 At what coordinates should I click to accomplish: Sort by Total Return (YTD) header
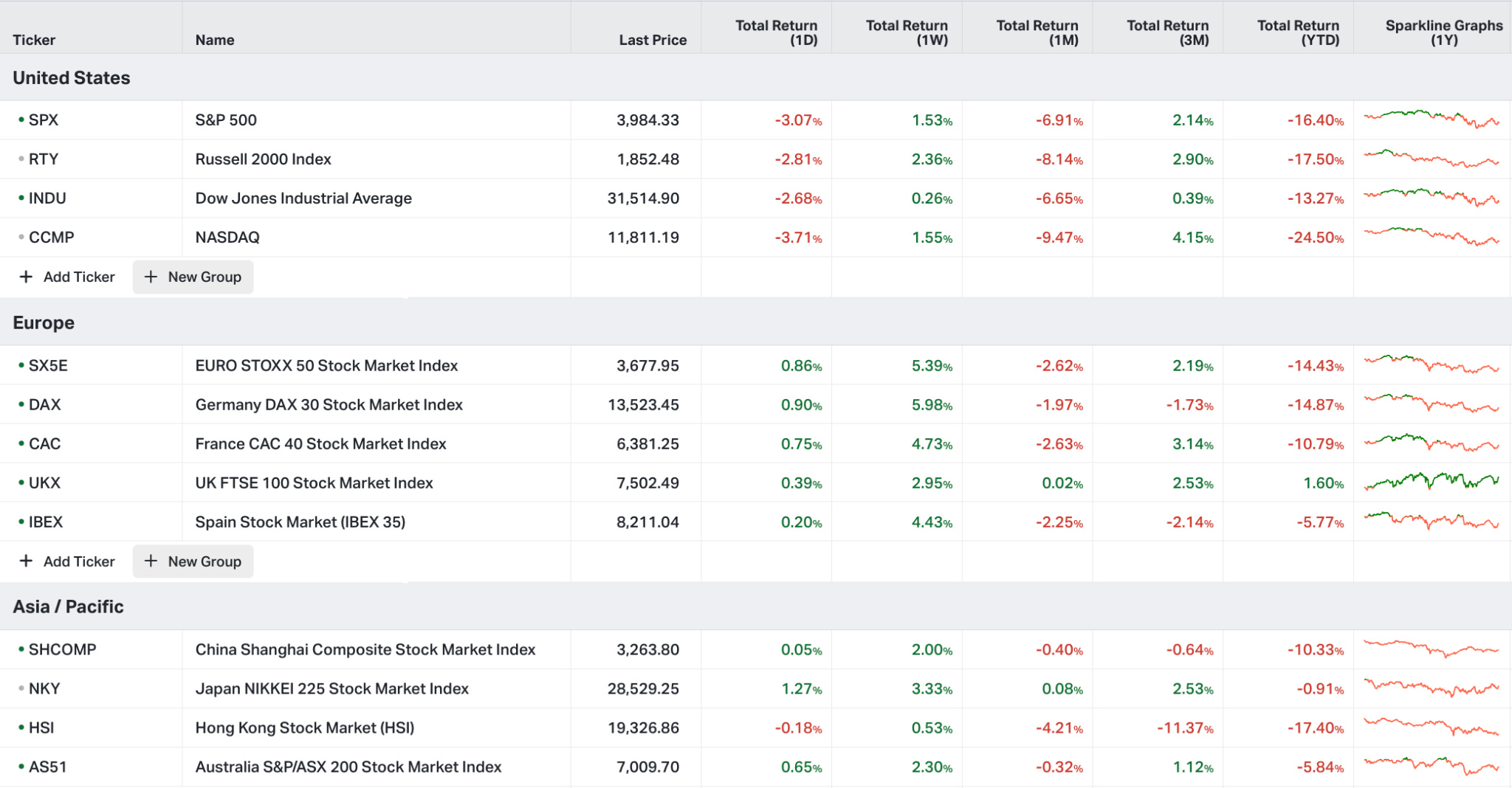(1299, 32)
